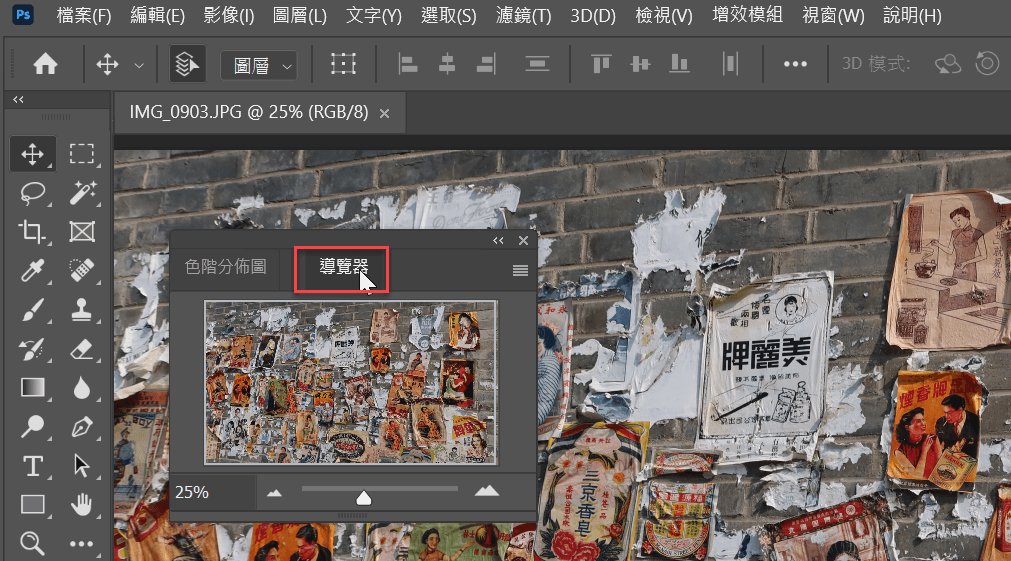This screenshot has height=561, width=1011.
Task: Click the Photoshop home icon
Action: 45,64
